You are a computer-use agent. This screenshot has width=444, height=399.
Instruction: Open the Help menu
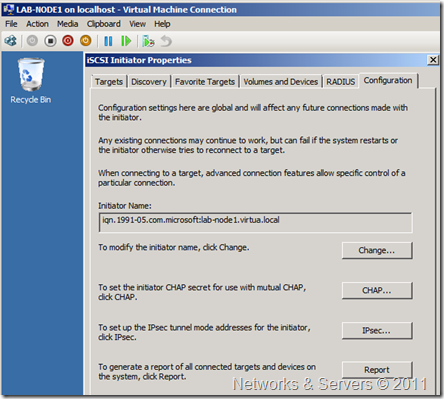click(x=162, y=24)
